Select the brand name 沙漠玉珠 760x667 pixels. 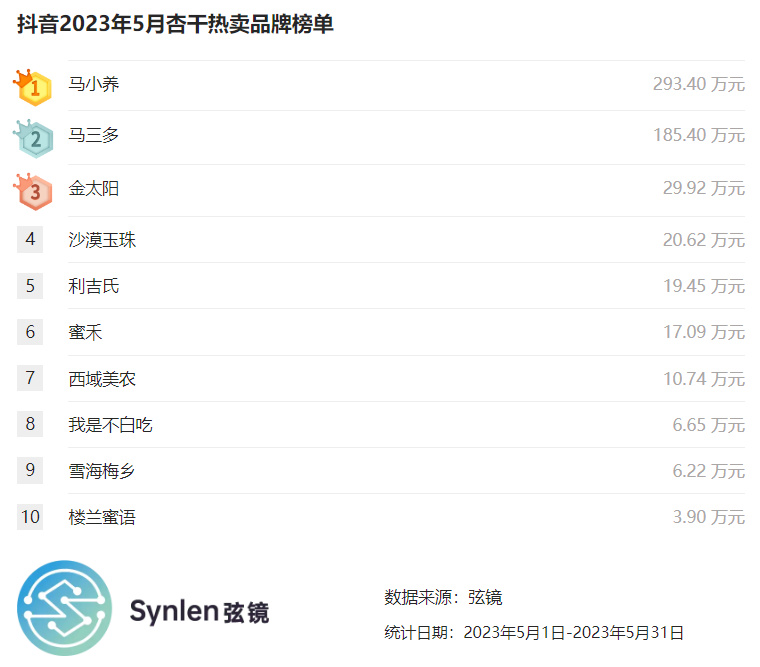click(x=102, y=240)
